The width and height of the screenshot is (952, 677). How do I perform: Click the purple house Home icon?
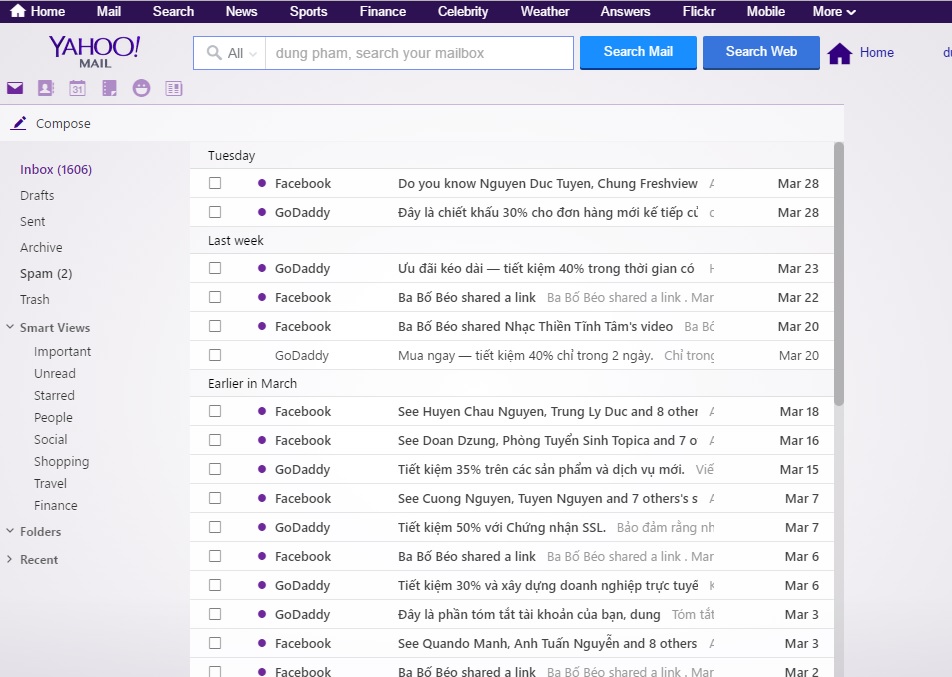[839, 54]
